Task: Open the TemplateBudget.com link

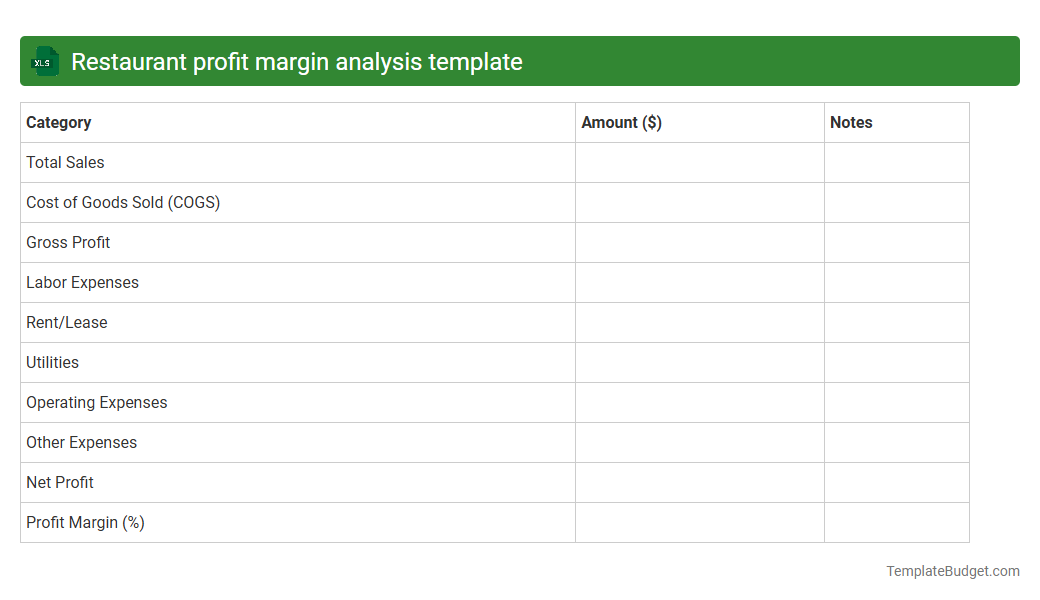Action: pyautogui.click(x=952, y=571)
